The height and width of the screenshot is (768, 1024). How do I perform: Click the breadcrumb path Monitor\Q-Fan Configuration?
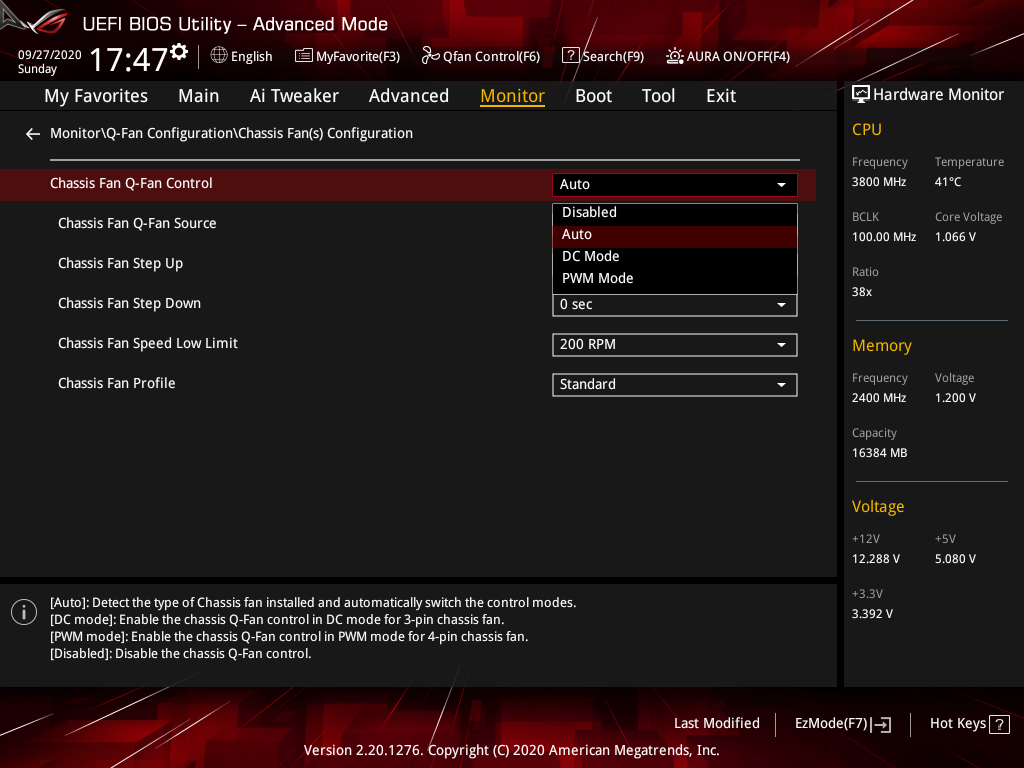(x=231, y=133)
